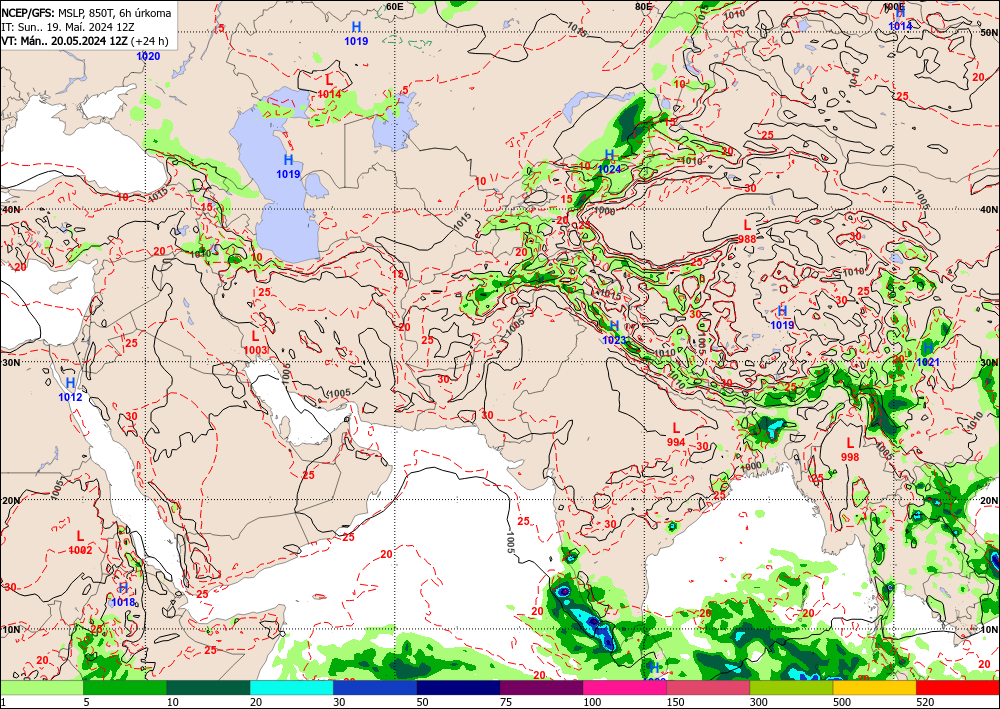
Task: Click the 'L 998' low pressure marker
Action: [849, 450]
